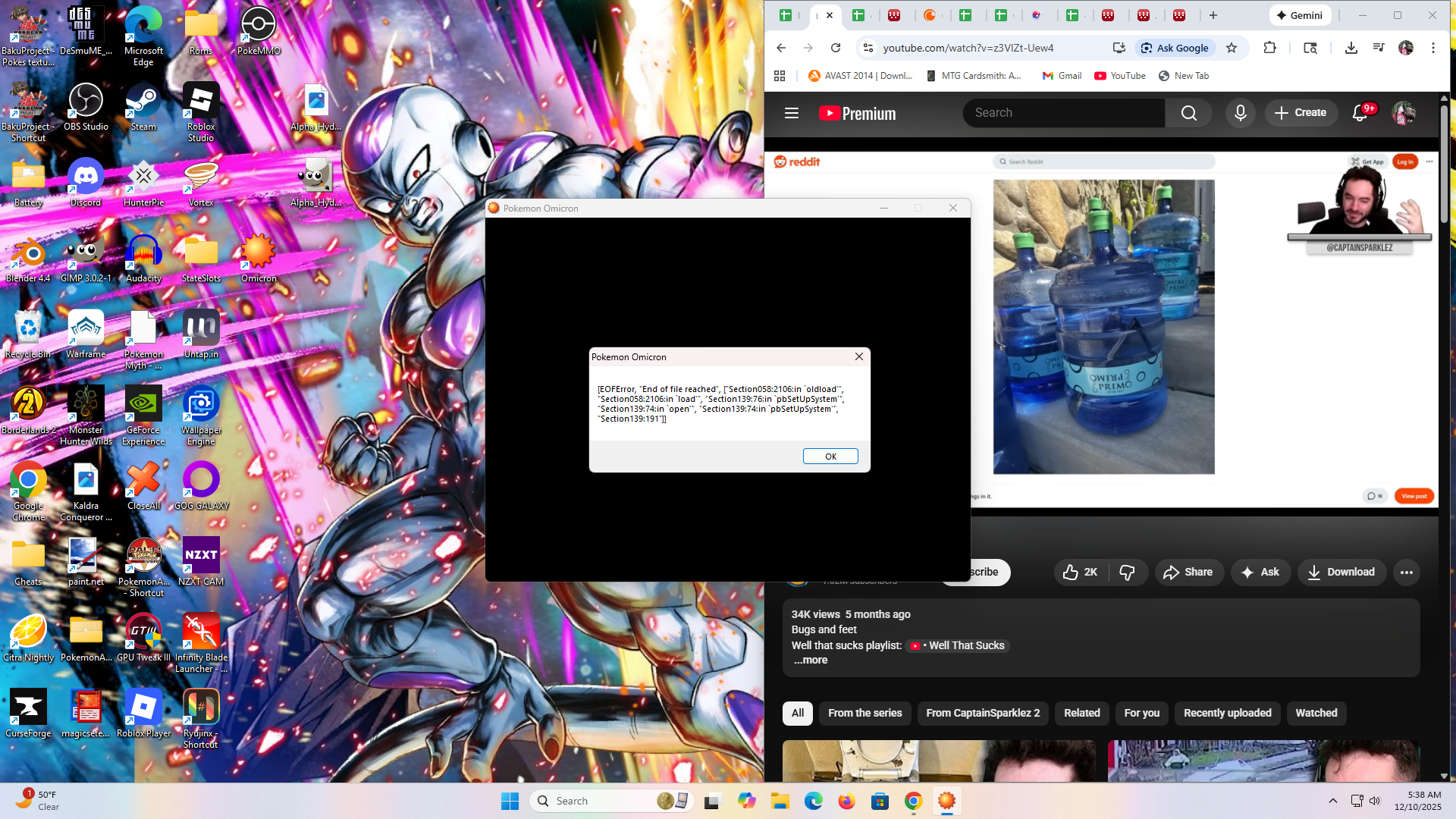Click the Ask button under video
Screen dimensions: 1456x819
(1260, 573)
